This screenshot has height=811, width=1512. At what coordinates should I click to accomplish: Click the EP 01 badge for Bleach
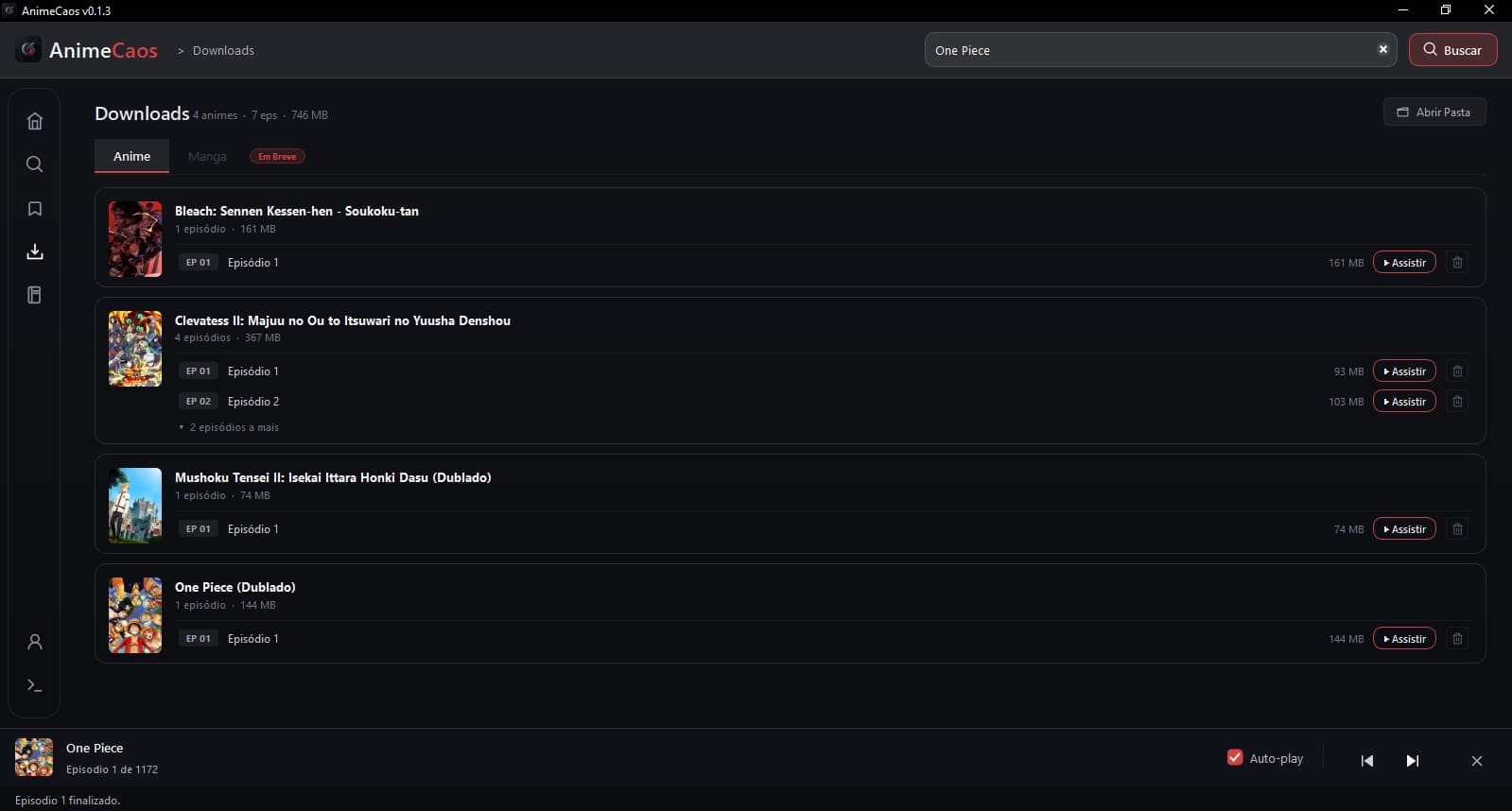tap(199, 263)
